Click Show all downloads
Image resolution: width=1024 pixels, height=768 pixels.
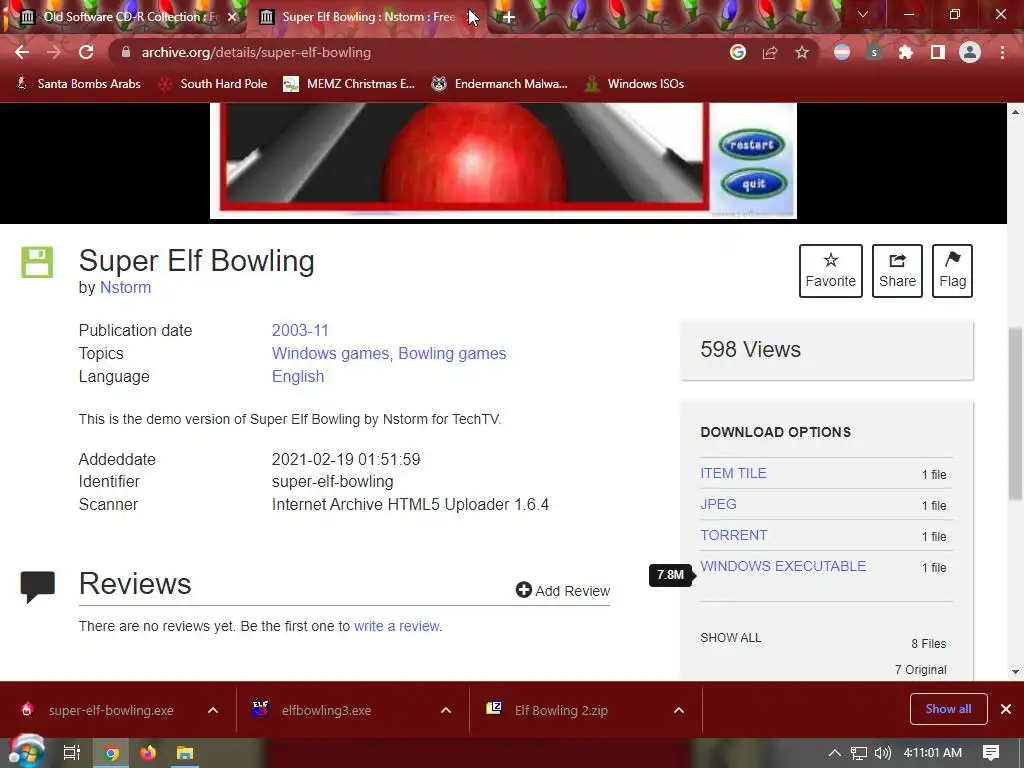pos(948,709)
